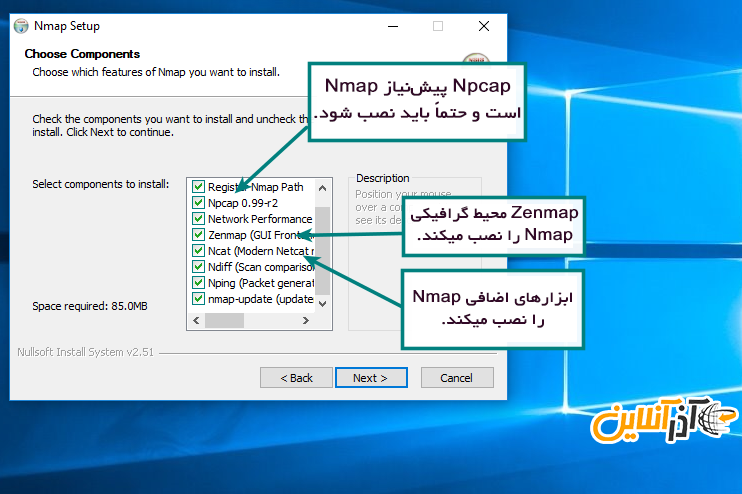Uncheck the Register Nmap Path checkbox

198,187
